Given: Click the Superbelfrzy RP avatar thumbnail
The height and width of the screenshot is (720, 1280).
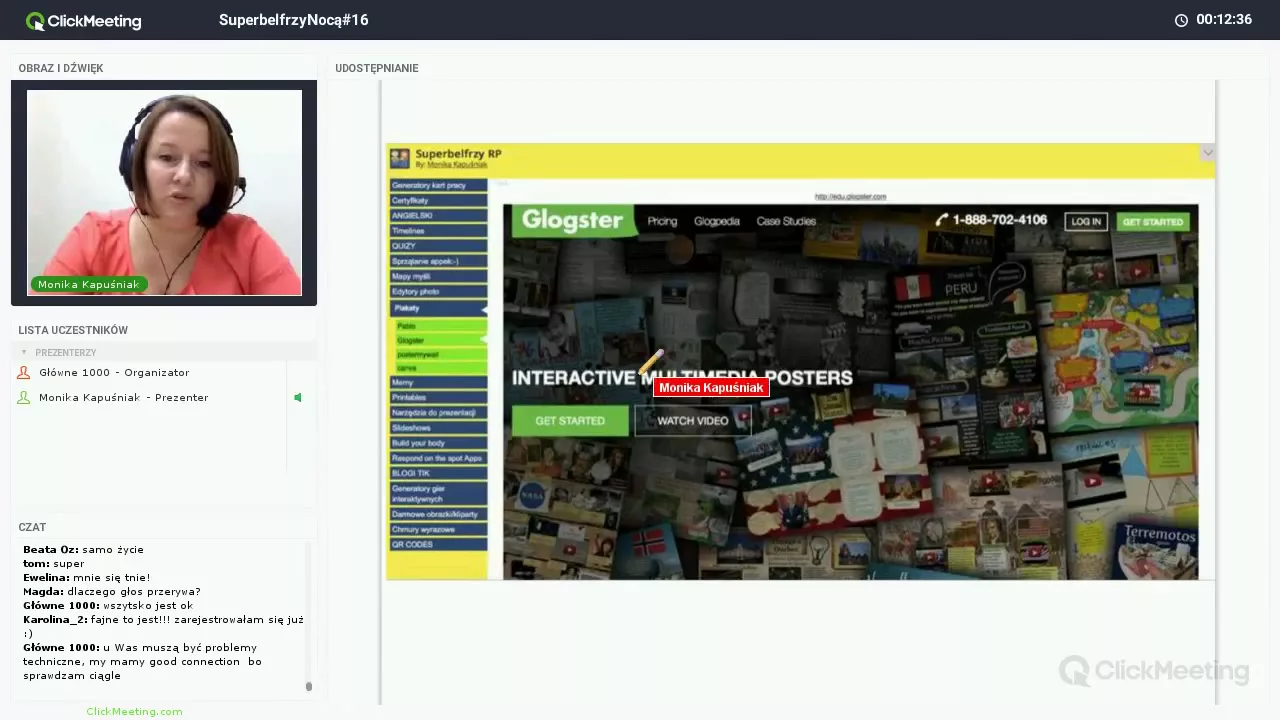Looking at the screenshot, I should [400, 158].
